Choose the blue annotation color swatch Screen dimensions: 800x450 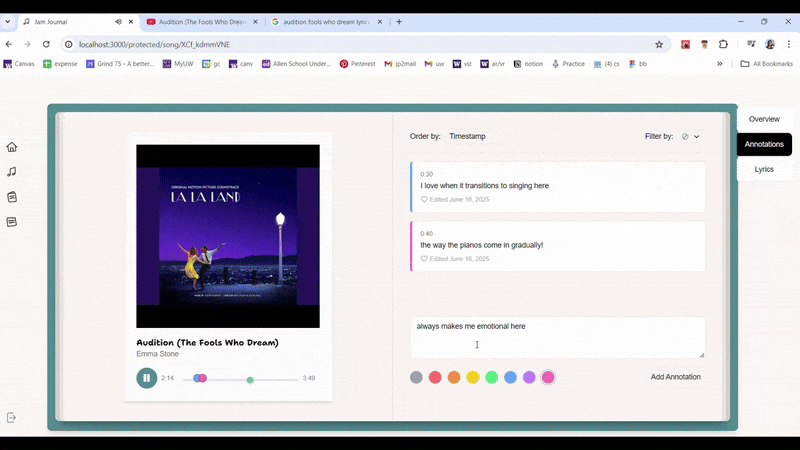(510, 377)
